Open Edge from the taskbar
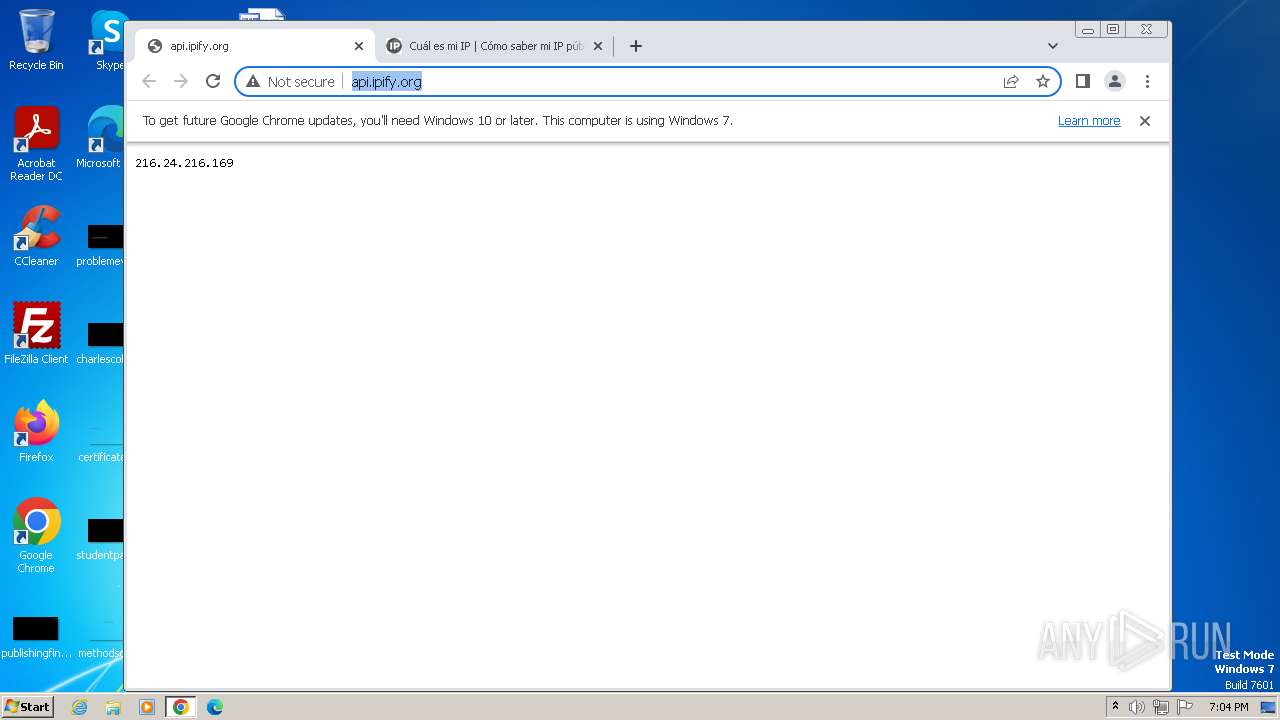 (215, 707)
